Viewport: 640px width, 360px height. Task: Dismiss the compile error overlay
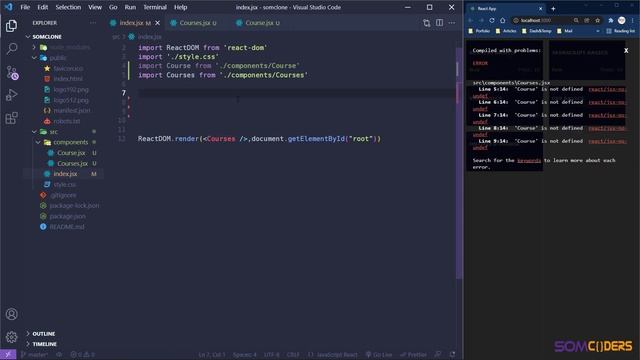pyautogui.click(x=626, y=51)
